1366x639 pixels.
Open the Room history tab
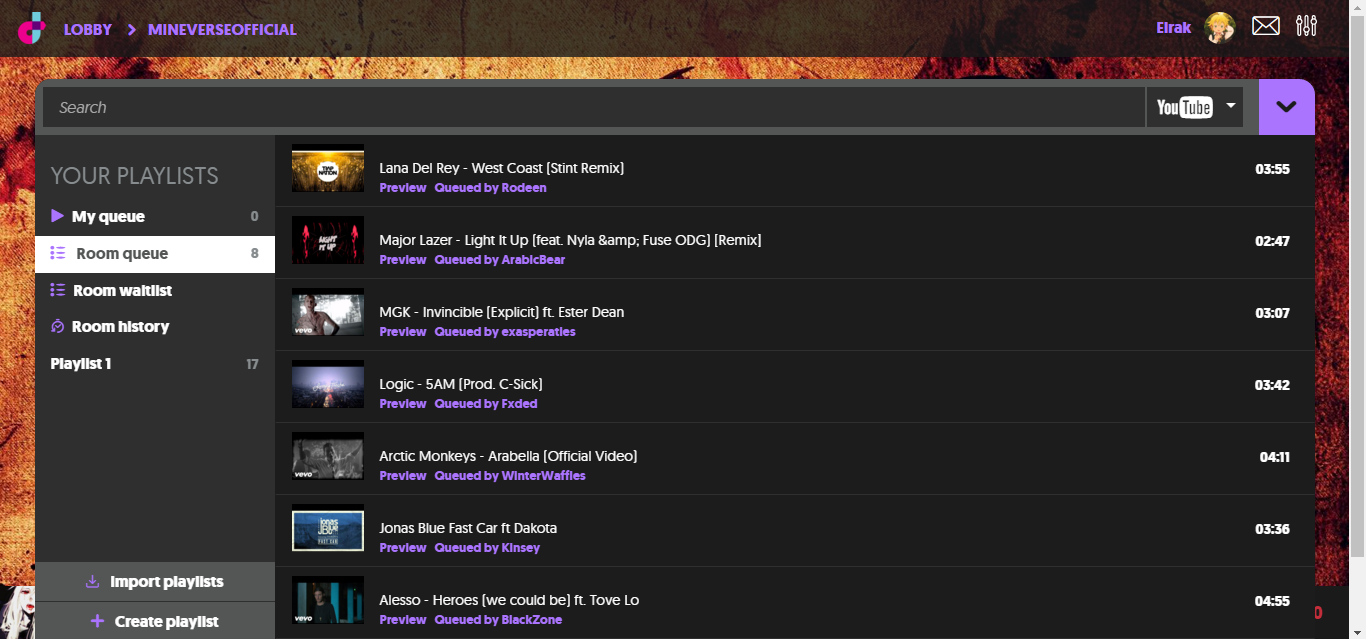pos(155,327)
